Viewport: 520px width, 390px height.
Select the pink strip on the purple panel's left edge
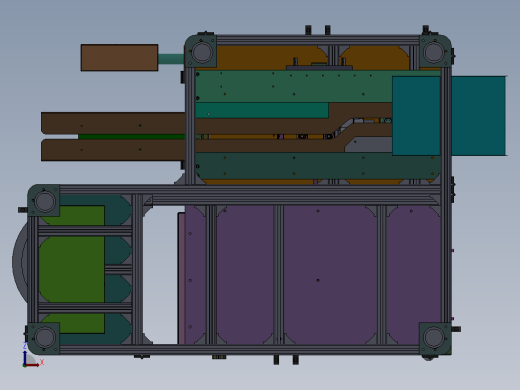181,278
